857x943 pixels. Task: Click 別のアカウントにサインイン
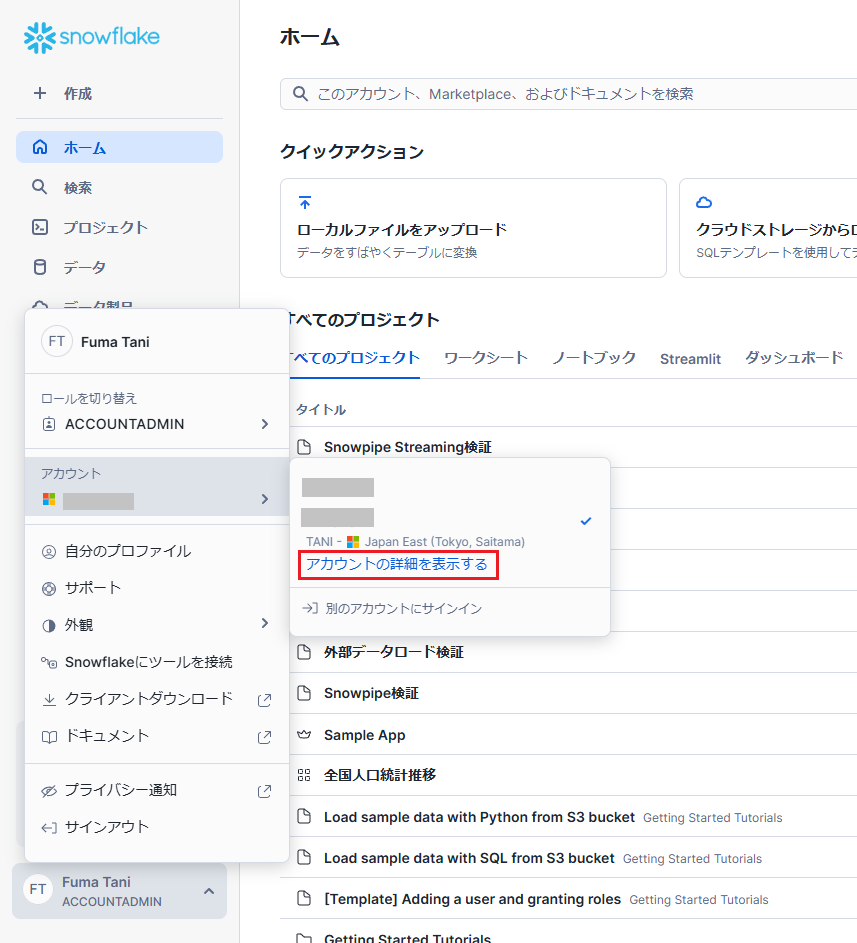[x=404, y=609]
